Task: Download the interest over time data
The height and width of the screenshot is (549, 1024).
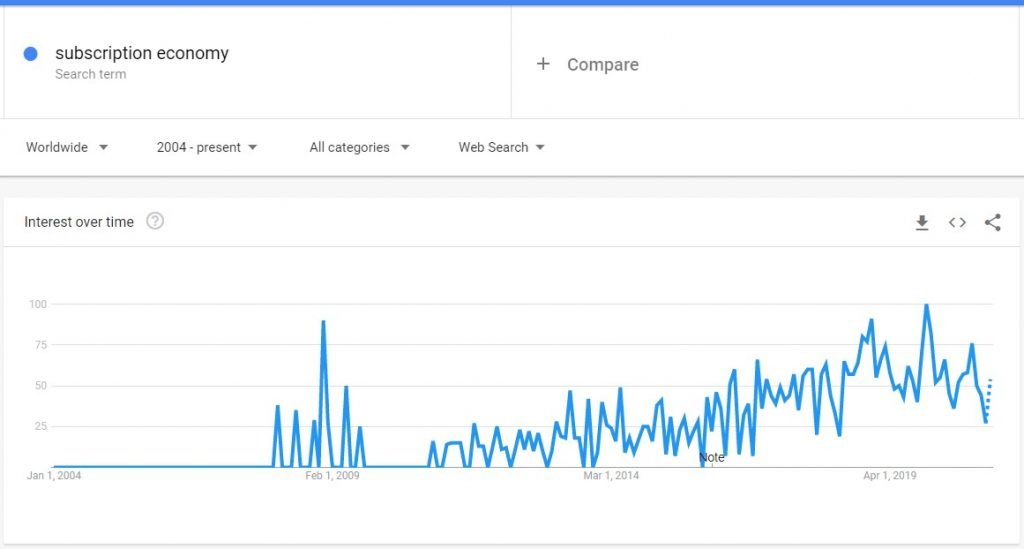Action: click(x=921, y=223)
